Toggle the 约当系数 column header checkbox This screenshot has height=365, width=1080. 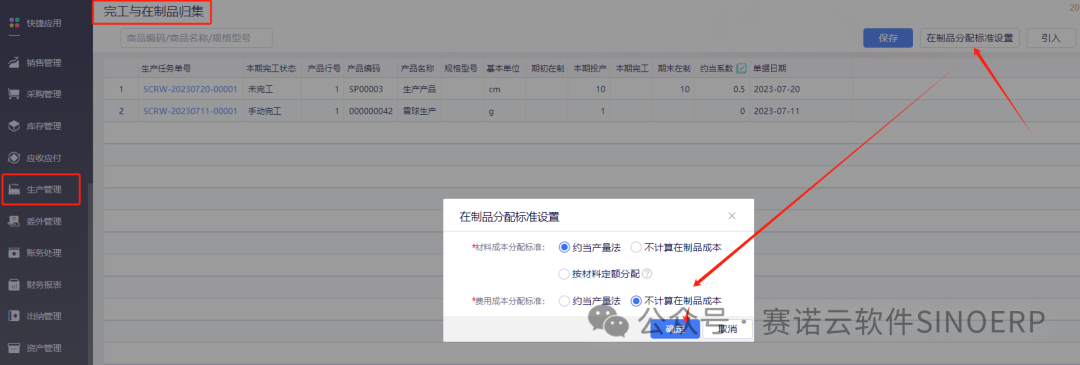coord(742,68)
